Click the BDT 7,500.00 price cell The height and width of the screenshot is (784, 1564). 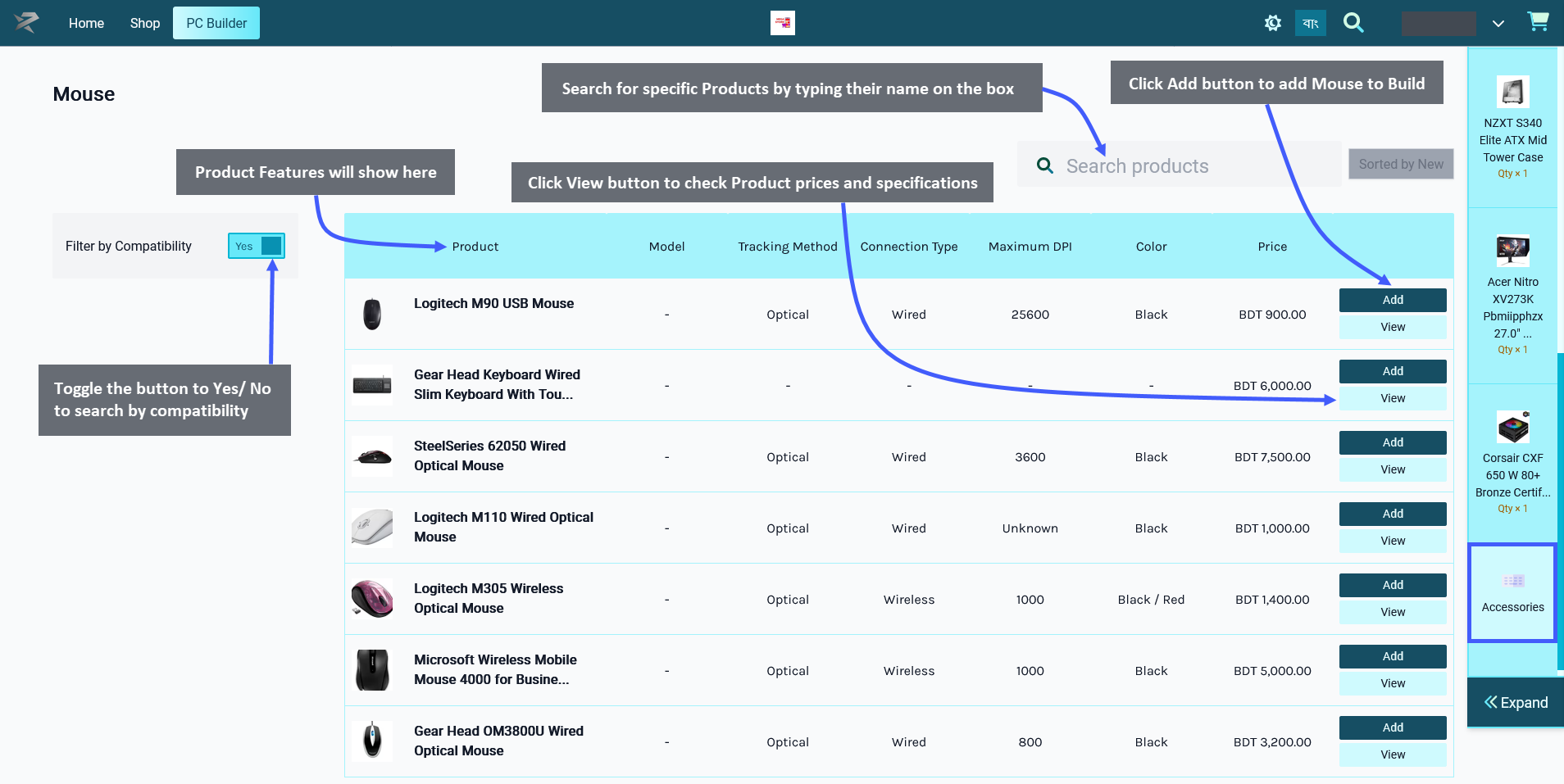(1272, 457)
